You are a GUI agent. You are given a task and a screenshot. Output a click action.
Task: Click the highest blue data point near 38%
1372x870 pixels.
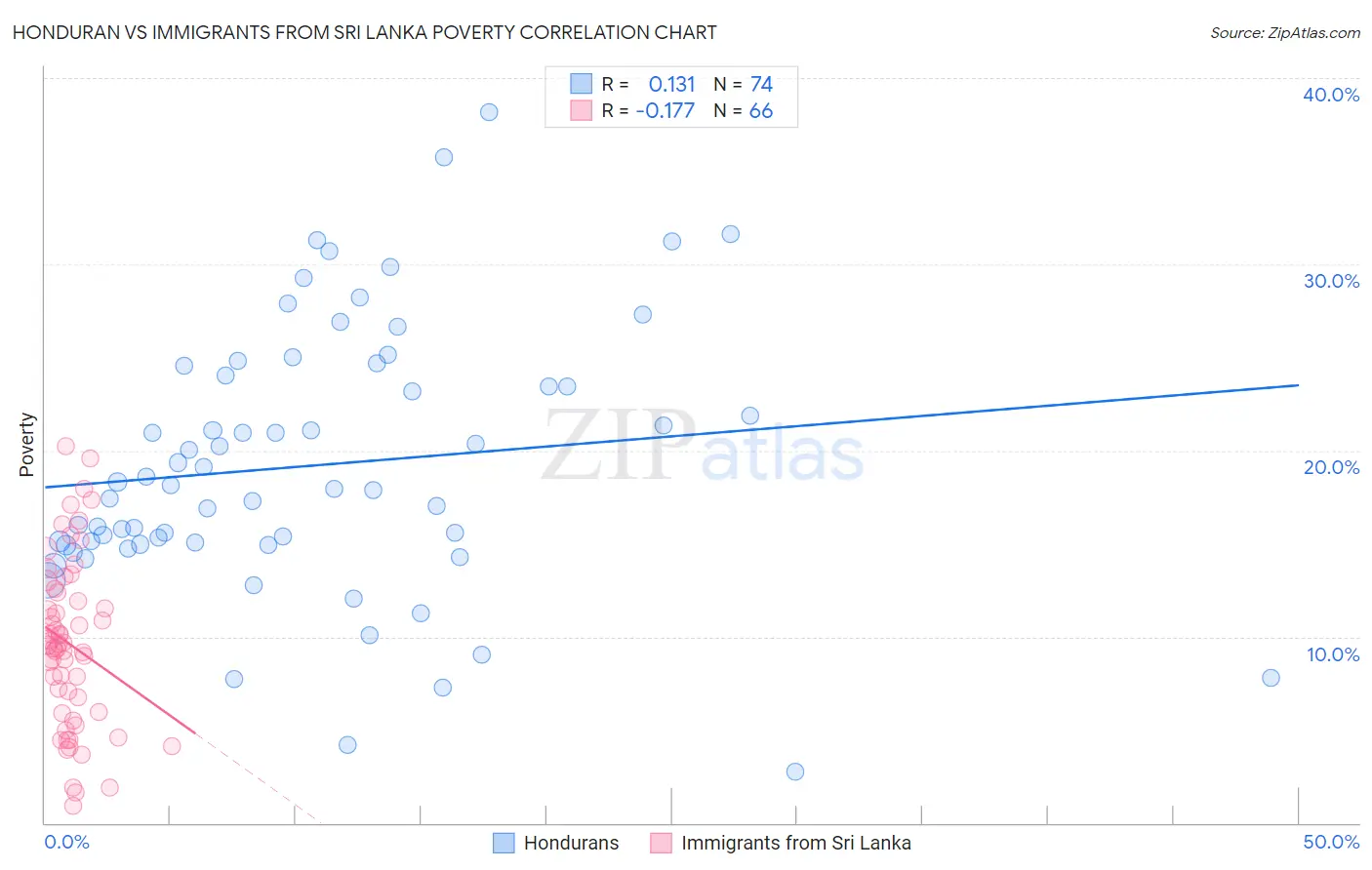point(489,112)
